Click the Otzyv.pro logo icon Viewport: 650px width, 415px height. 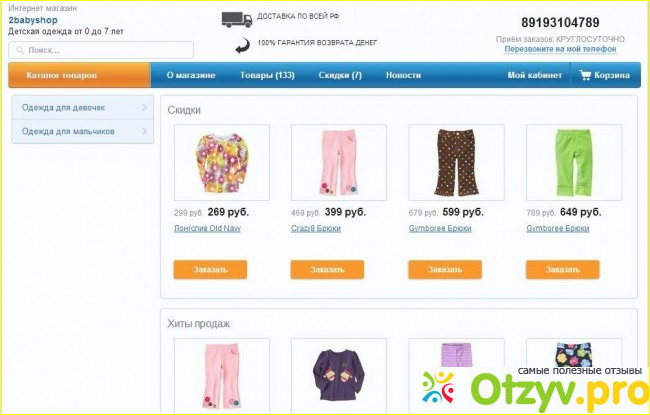point(438,387)
